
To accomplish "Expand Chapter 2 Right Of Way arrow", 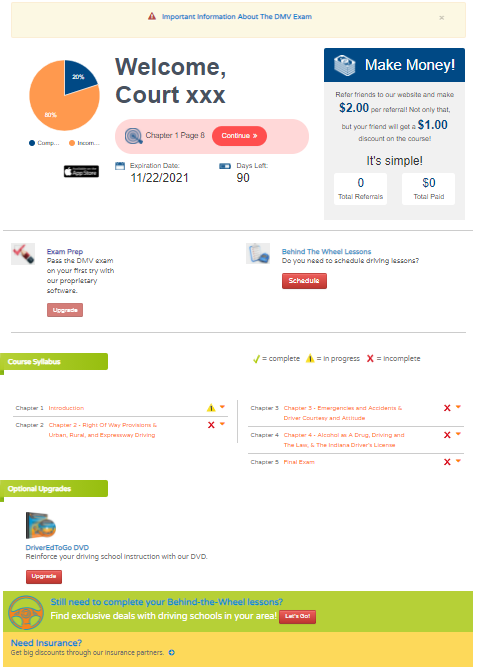I will click(222, 424).
